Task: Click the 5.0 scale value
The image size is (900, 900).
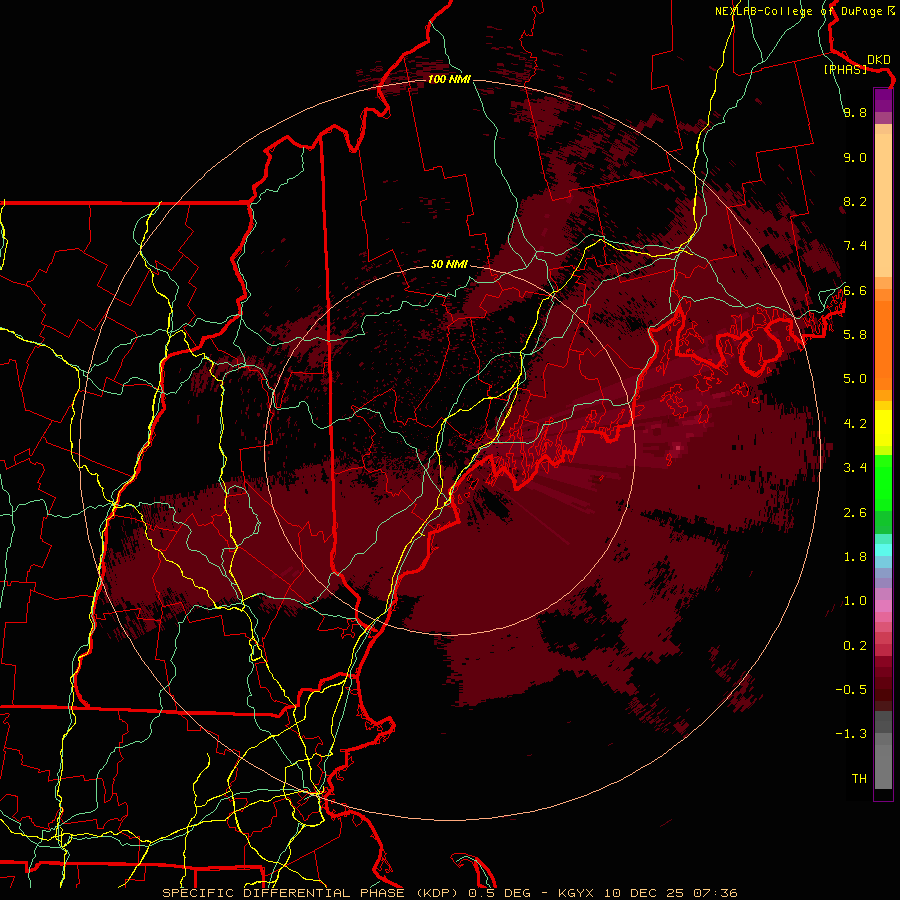Action: click(x=855, y=379)
